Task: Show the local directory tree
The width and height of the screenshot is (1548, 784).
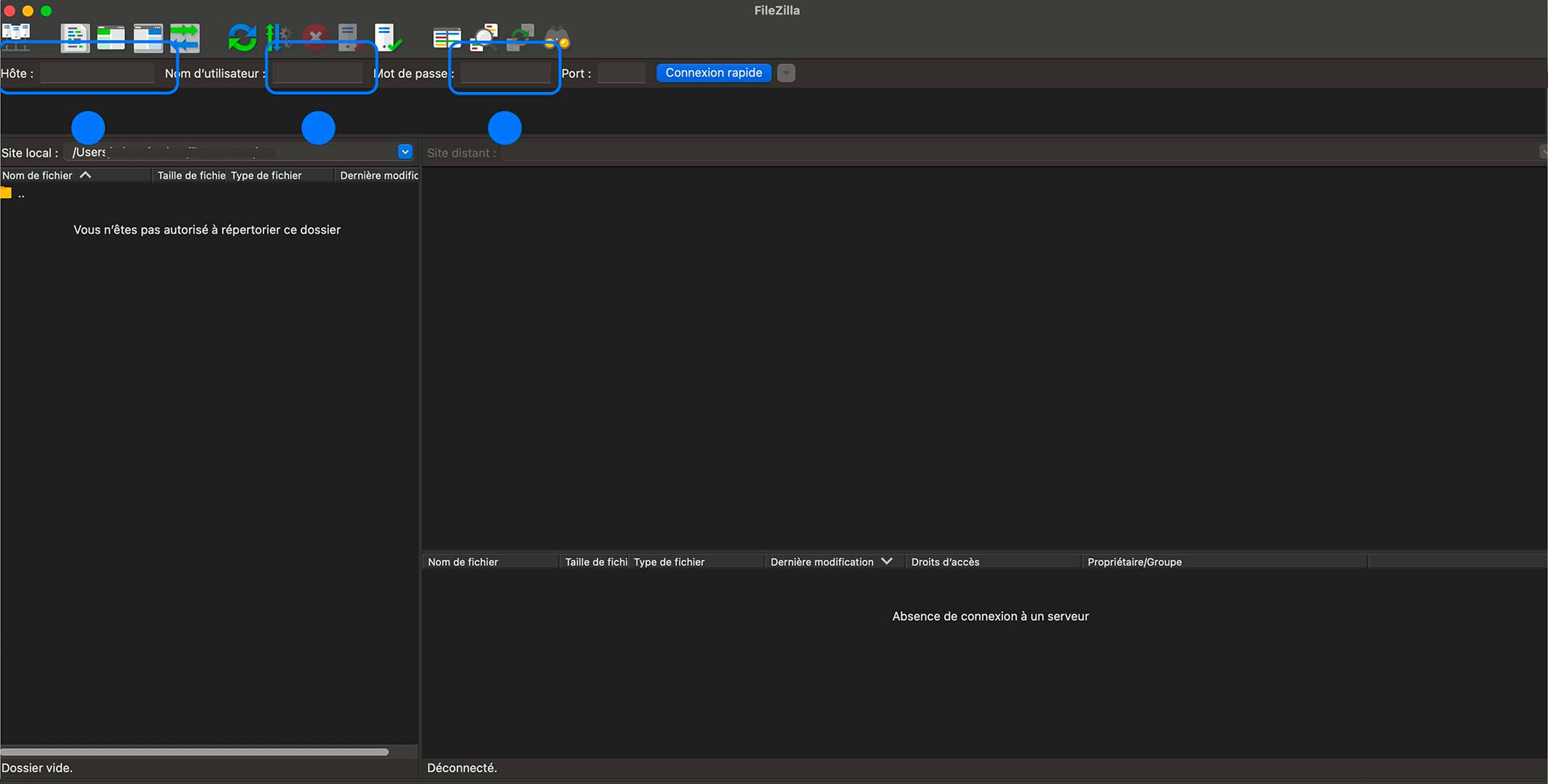Action: pyautogui.click(x=111, y=37)
